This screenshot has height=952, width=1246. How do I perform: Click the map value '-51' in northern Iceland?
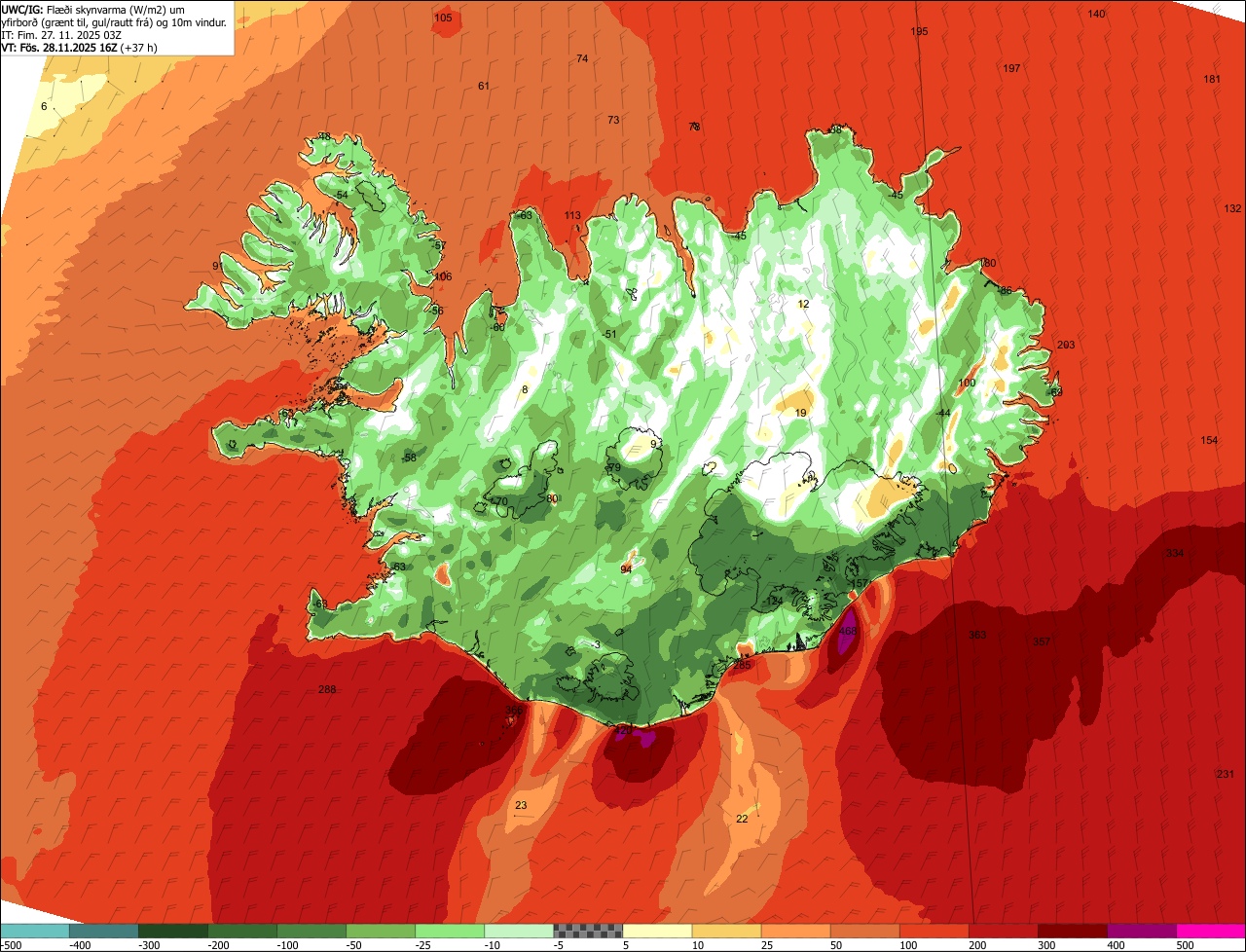[x=609, y=334]
